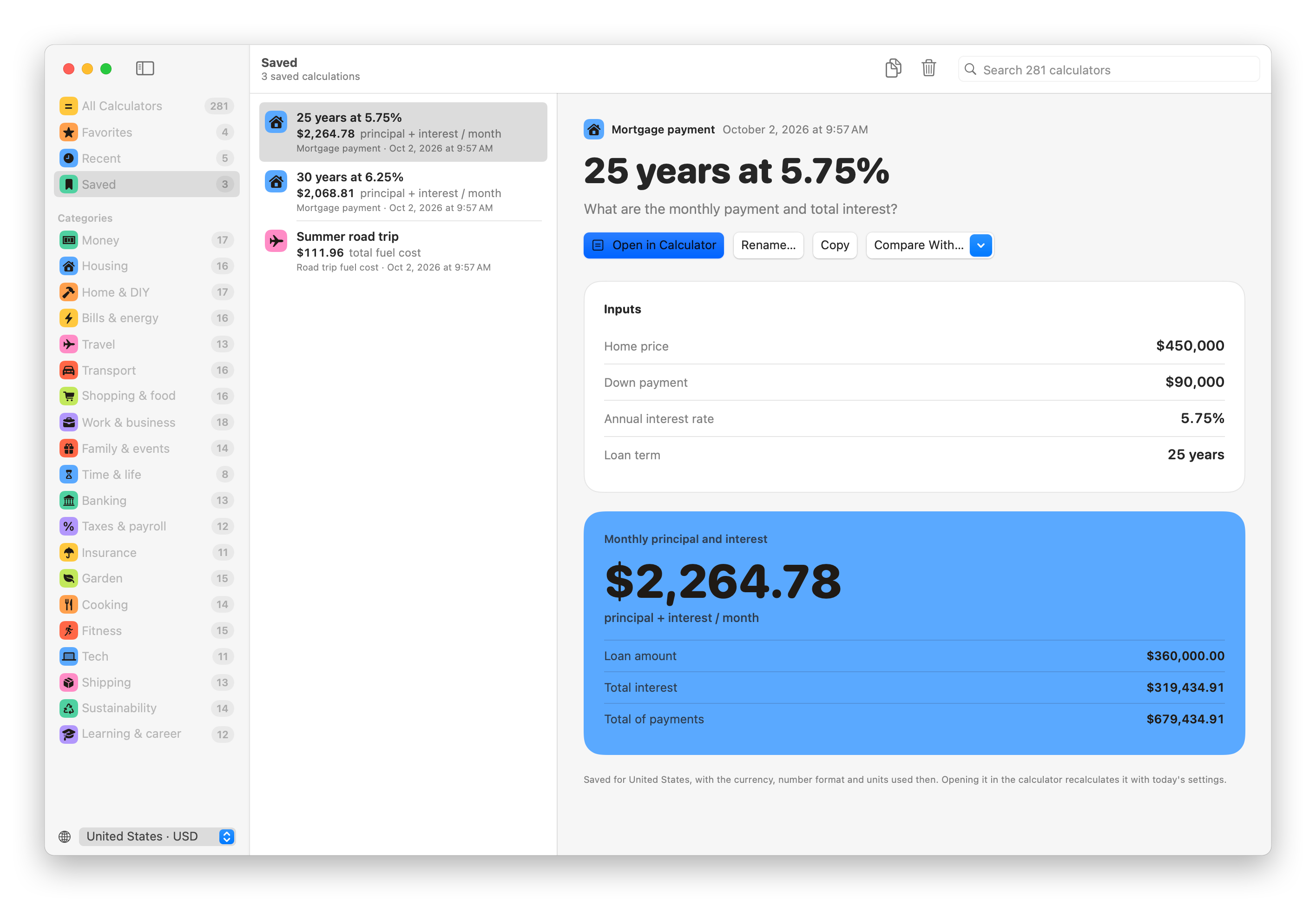
Task: Select the Travel category
Action: [147, 344]
